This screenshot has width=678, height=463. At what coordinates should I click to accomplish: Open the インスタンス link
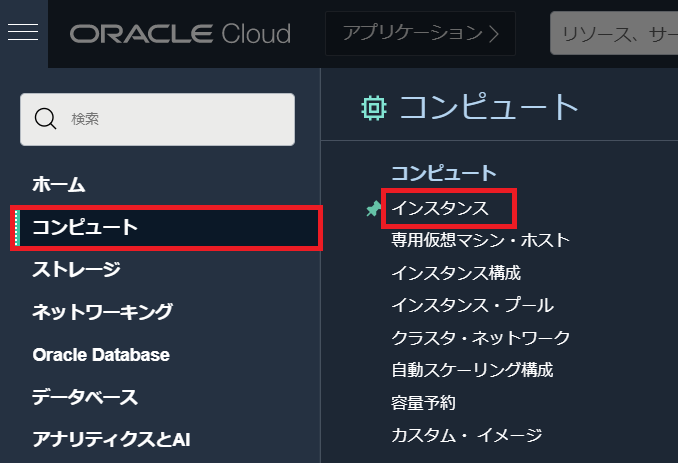pyautogui.click(x=439, y=208)
